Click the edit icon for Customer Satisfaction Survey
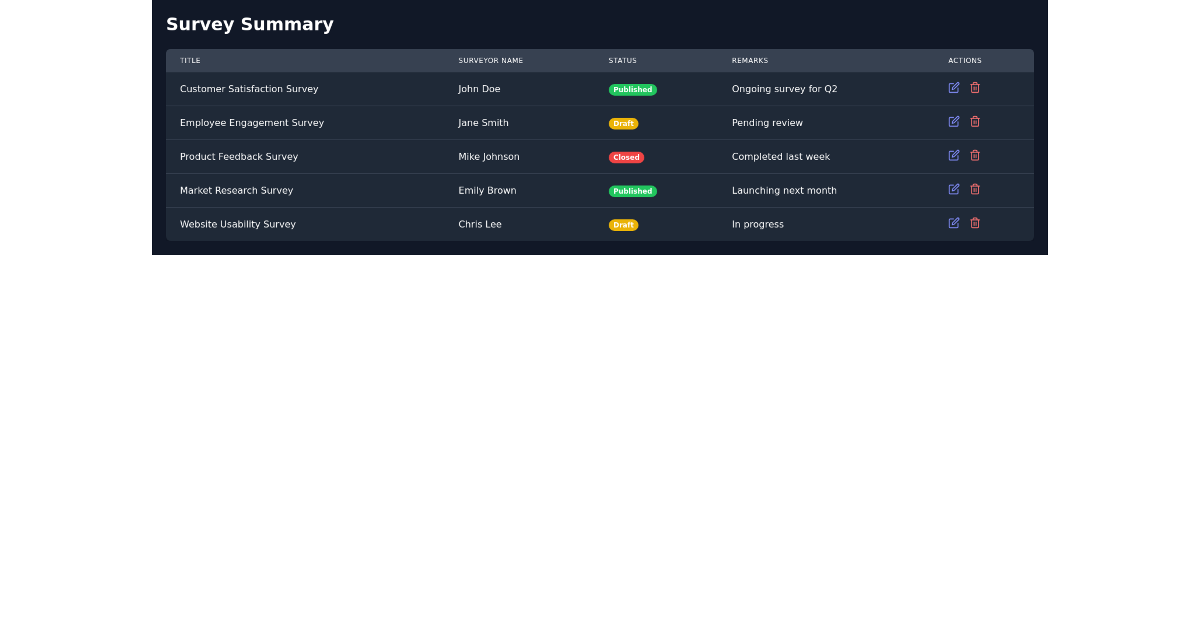This screenshot has height=630, width=1200. pos(954,88)
